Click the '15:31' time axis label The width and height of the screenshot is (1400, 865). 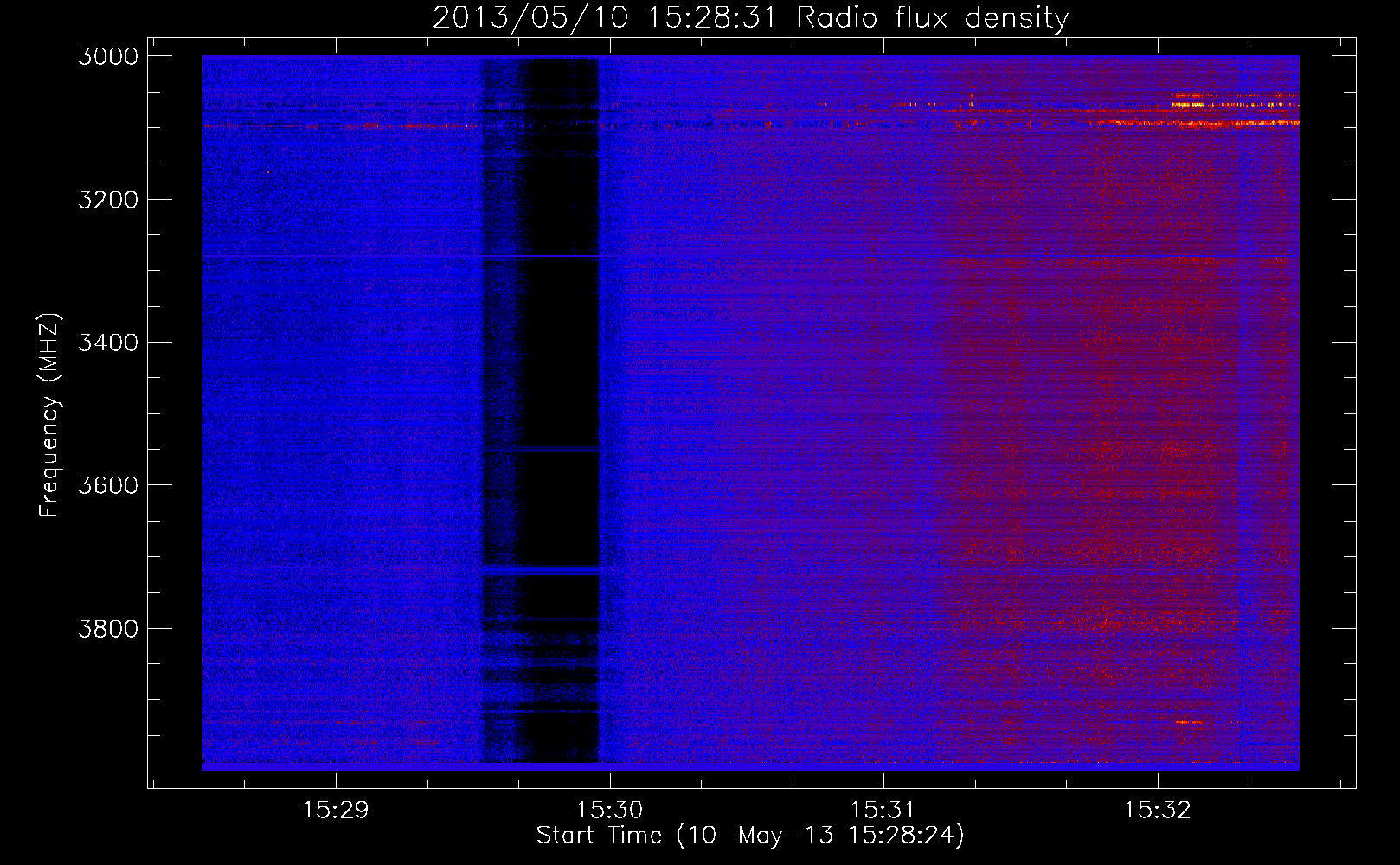(x=883, y=811)
